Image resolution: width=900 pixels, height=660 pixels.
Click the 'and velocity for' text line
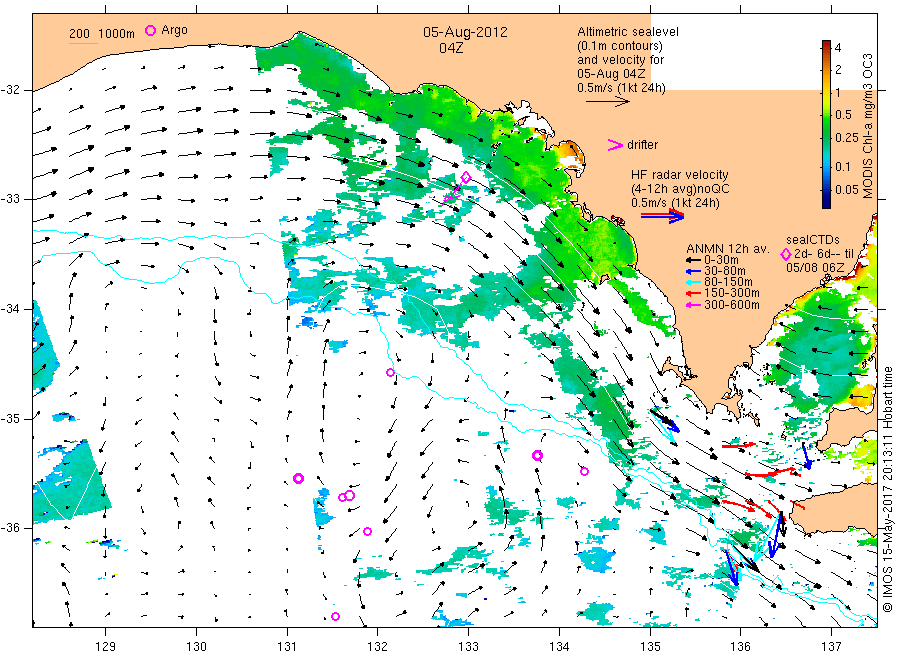(620, 60)
